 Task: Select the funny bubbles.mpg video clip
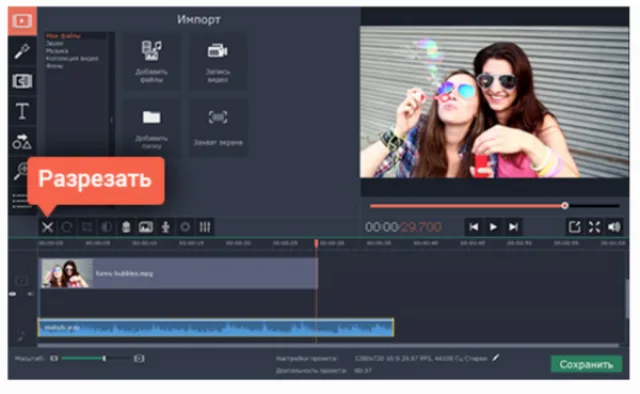tap(178, 273)
